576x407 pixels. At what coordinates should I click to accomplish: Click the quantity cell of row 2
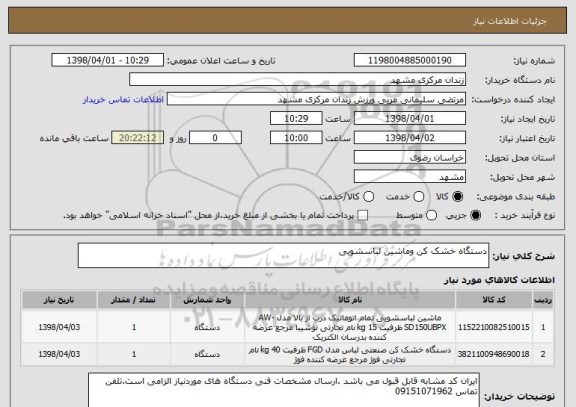[134, 354]
